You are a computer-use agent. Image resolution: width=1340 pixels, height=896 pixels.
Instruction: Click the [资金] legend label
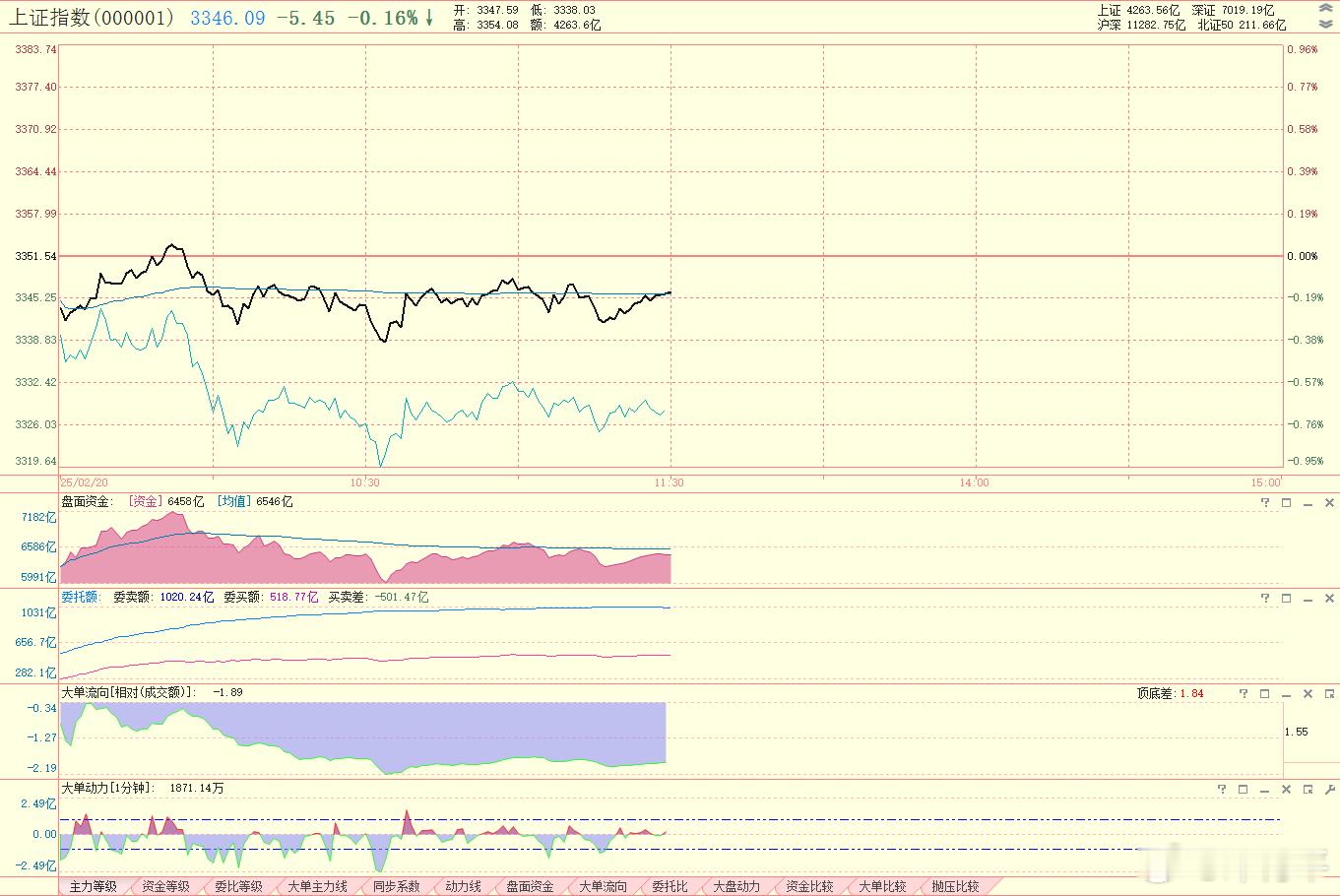[x=146, y=501]
